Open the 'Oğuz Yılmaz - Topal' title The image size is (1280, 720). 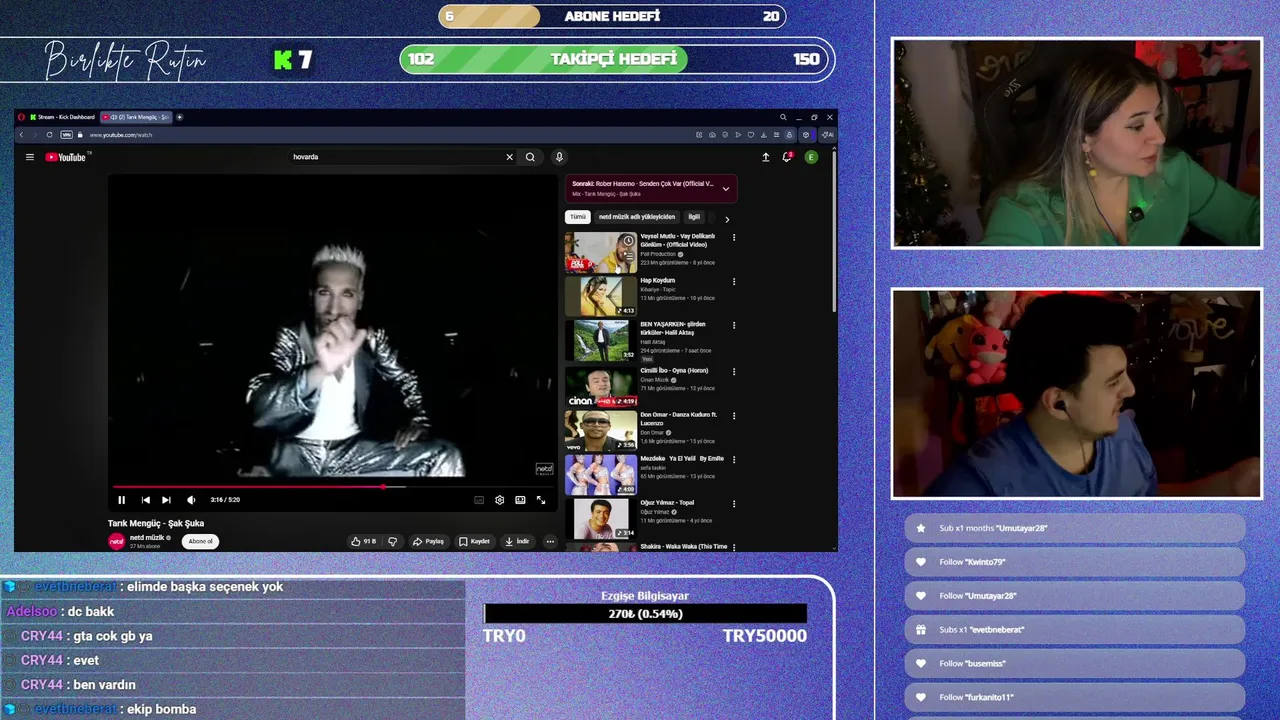coord(667,502)
